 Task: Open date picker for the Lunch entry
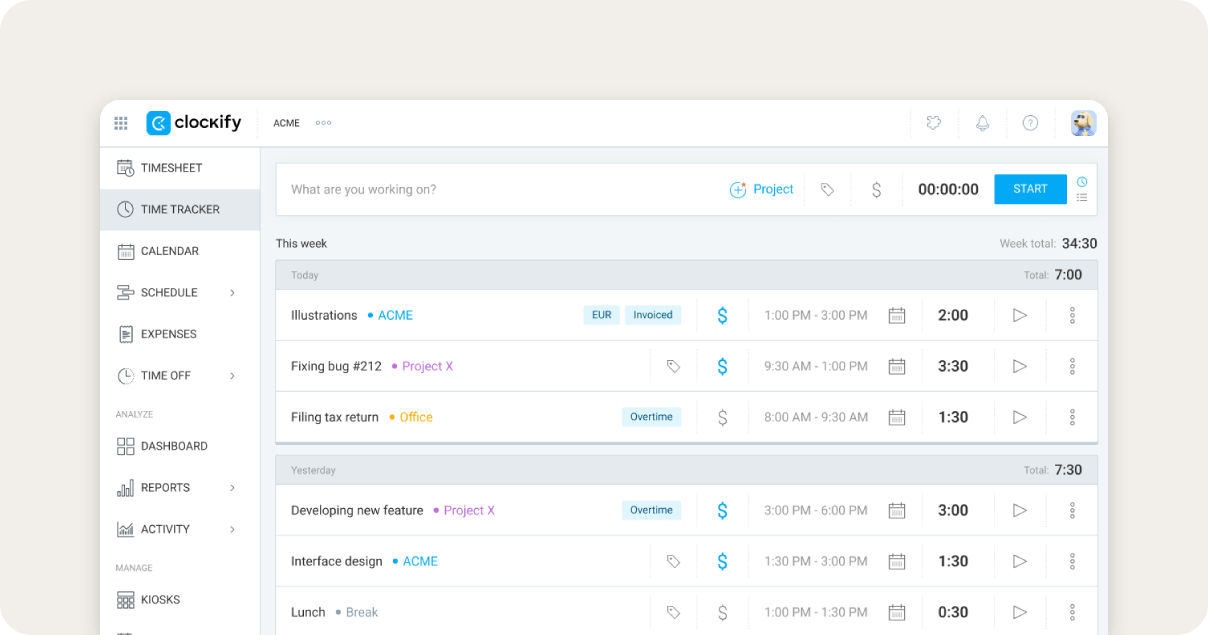tap(897, 612)
